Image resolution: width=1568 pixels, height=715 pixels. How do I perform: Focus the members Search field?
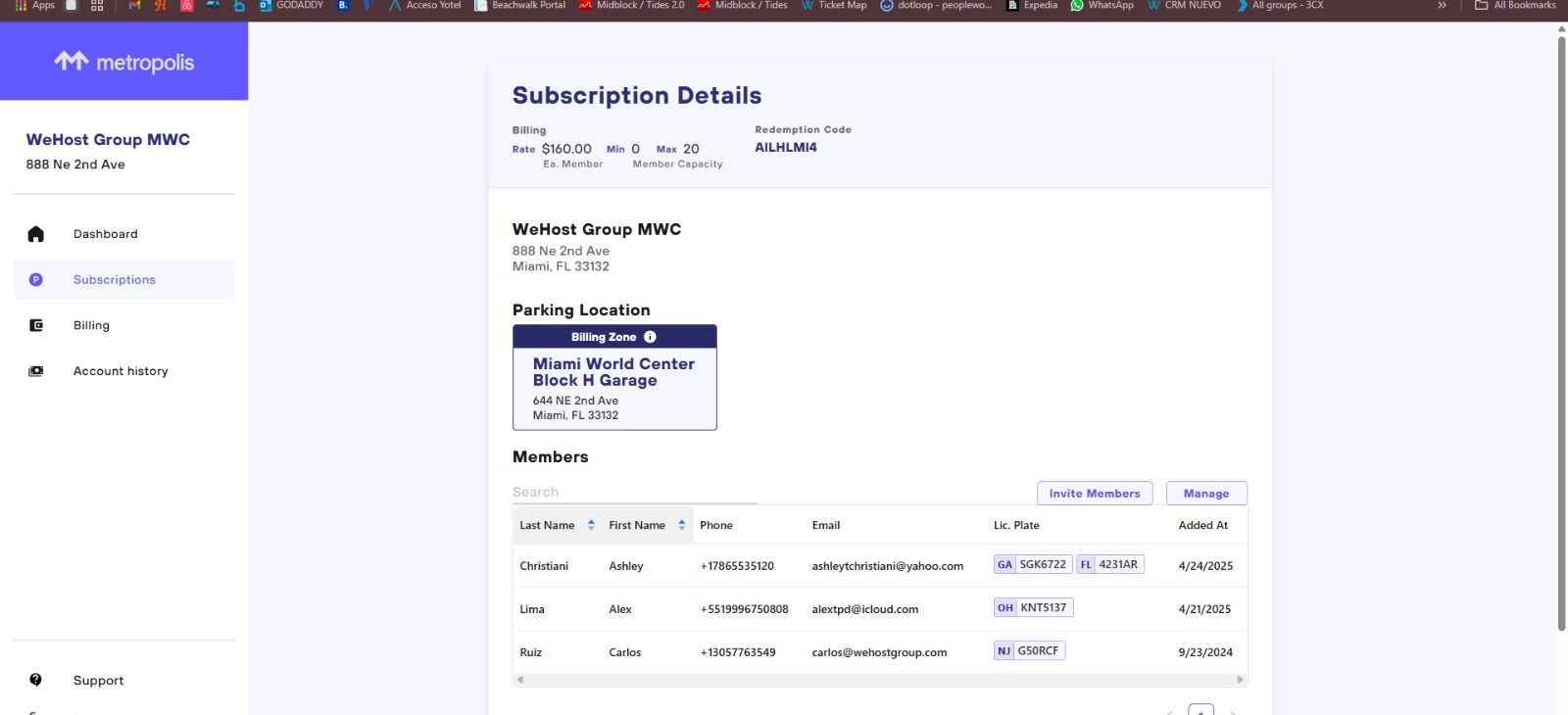point(634,492)
